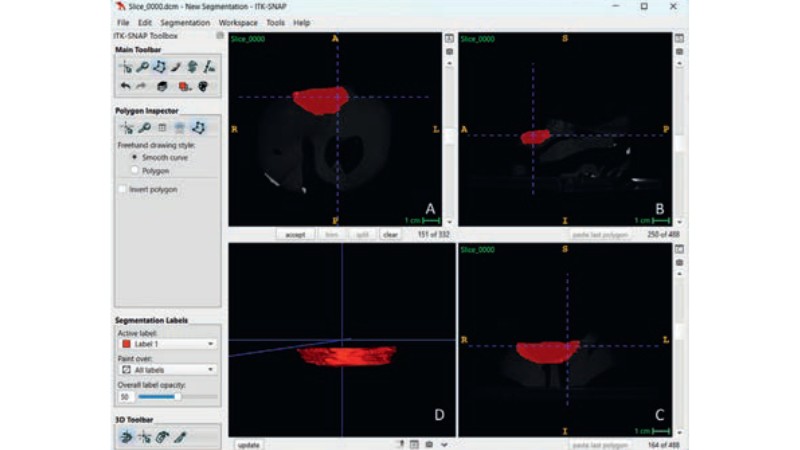Screen dimensions: 800x450
Task: Select the 3D crosshair tool
Action: pos(144,437)
